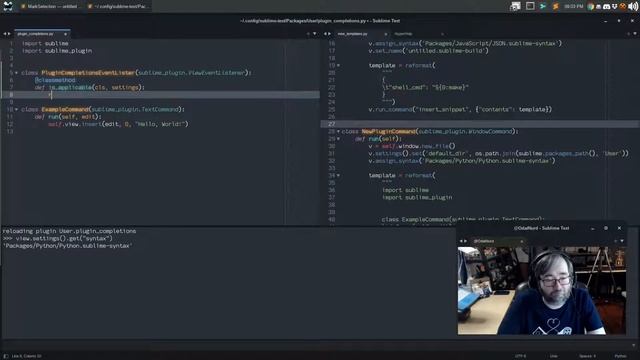Viewport: 640px width, 360px height.
Task: Go to previous tab in the right pane
Action: [325, 34]
